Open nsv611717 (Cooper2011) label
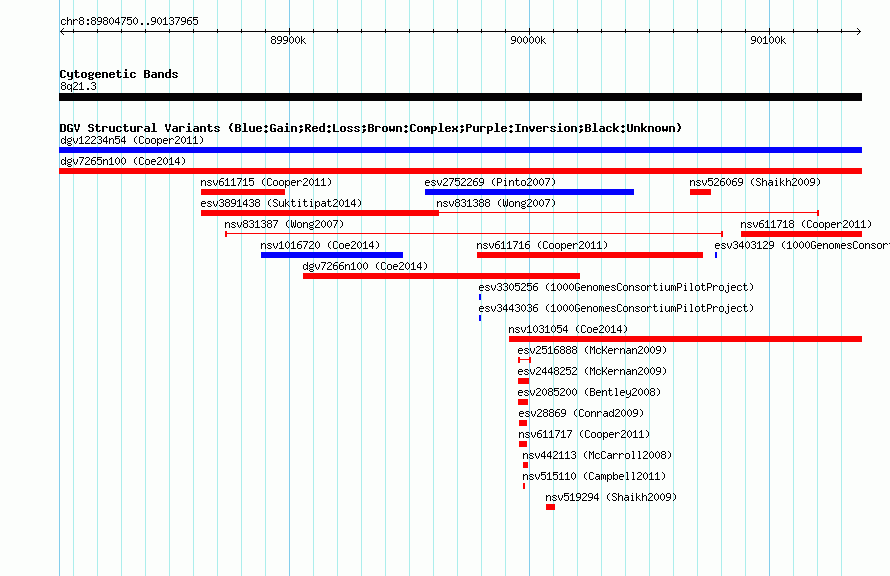 point(584,434)
